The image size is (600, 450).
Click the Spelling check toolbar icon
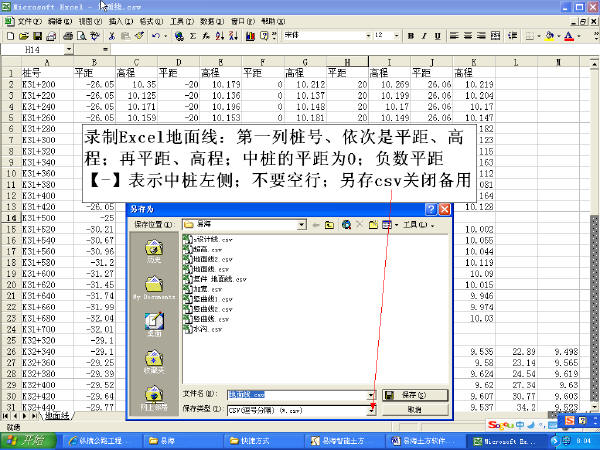[95, 36]
